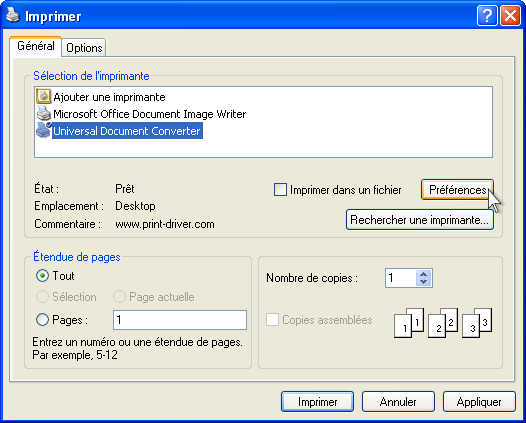Open printer Préférences
Image resolution: width=526 pixels, height=423 pixels.
point(458,190)
